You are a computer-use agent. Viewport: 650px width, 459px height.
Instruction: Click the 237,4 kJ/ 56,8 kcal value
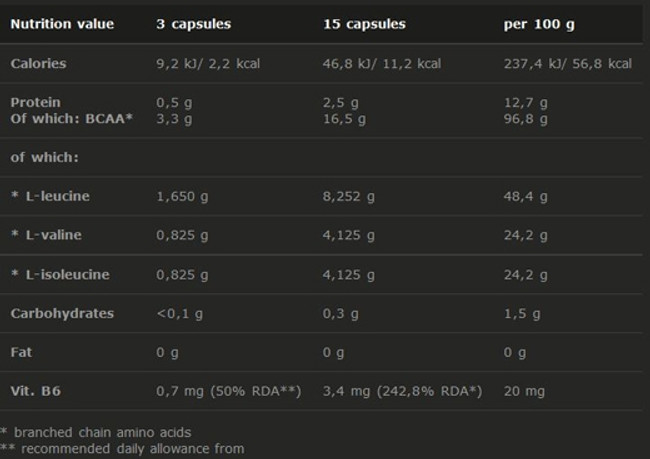click(x=567, y=64)
